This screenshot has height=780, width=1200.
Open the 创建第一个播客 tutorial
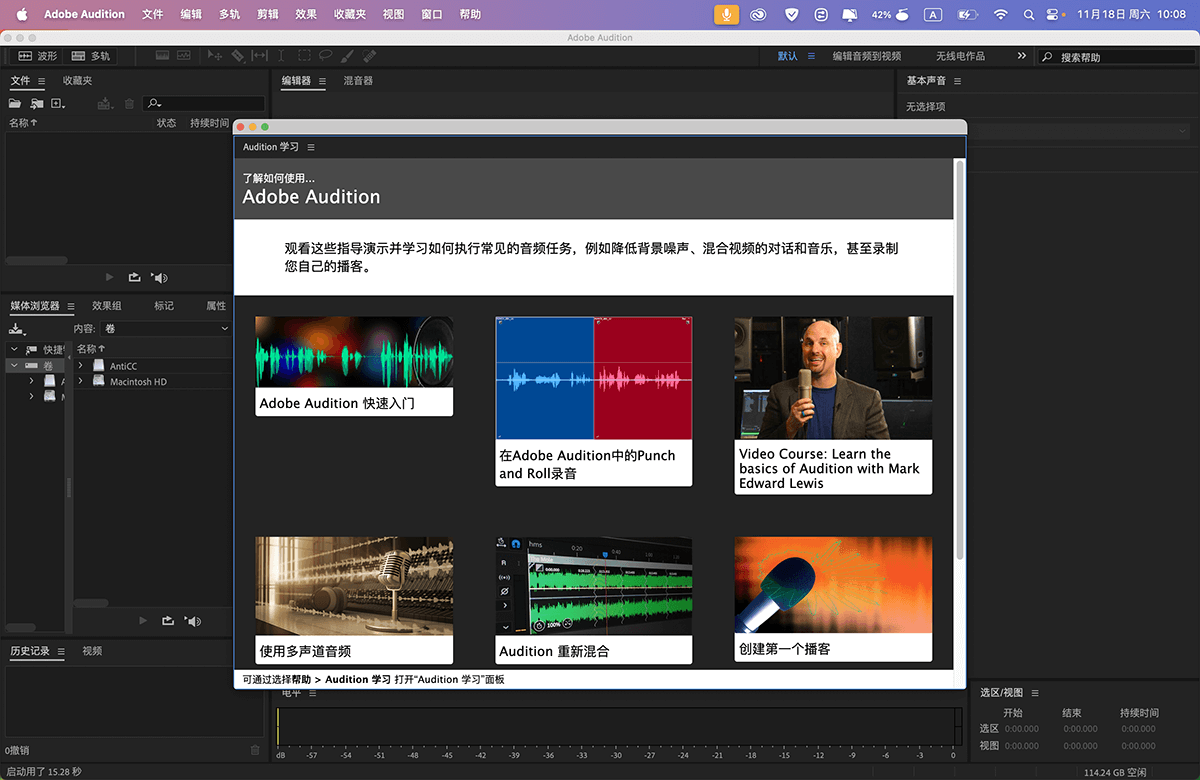pos(833,599)
